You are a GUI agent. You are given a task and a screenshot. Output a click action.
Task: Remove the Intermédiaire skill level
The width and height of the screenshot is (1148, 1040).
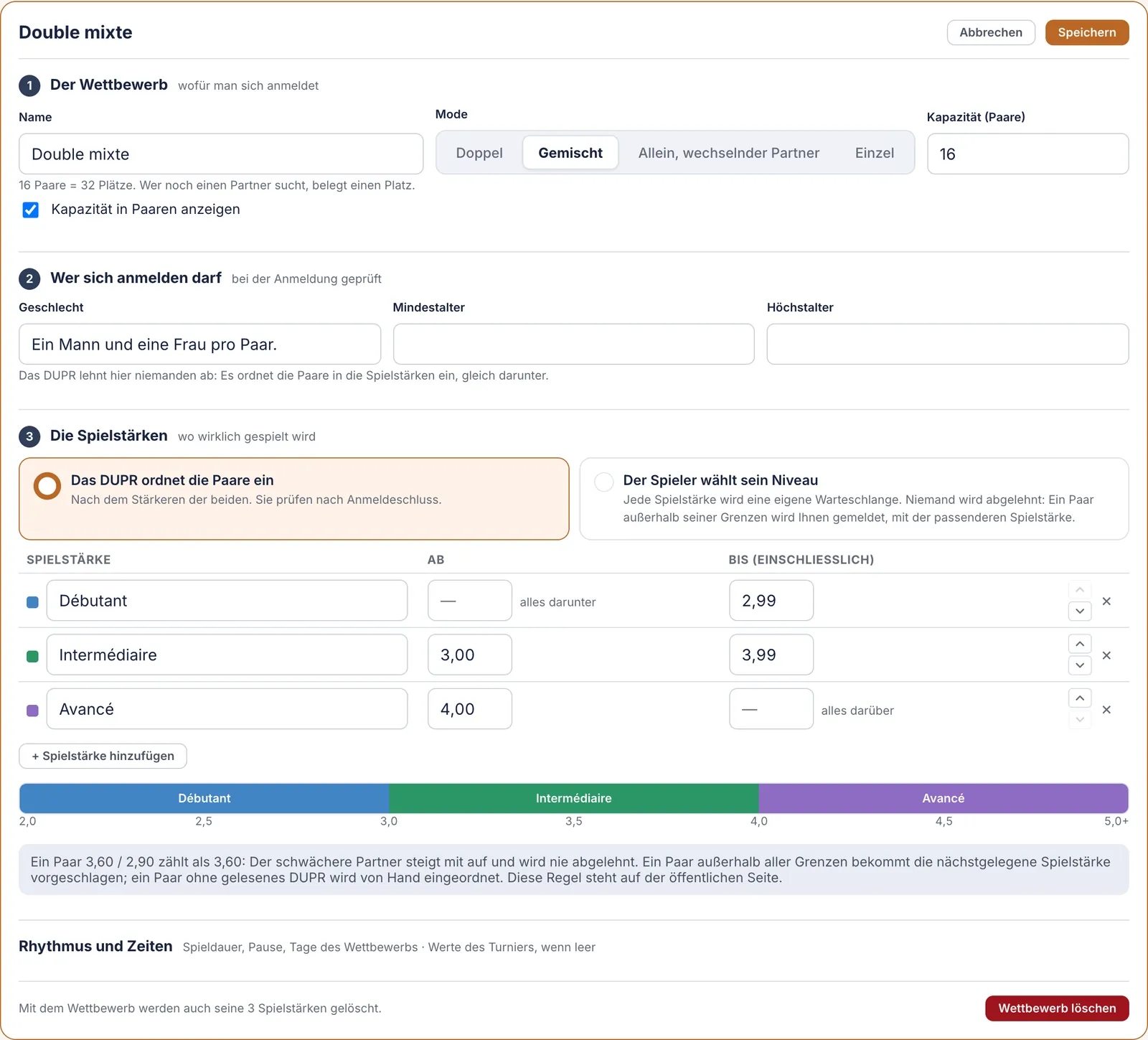1106,655
